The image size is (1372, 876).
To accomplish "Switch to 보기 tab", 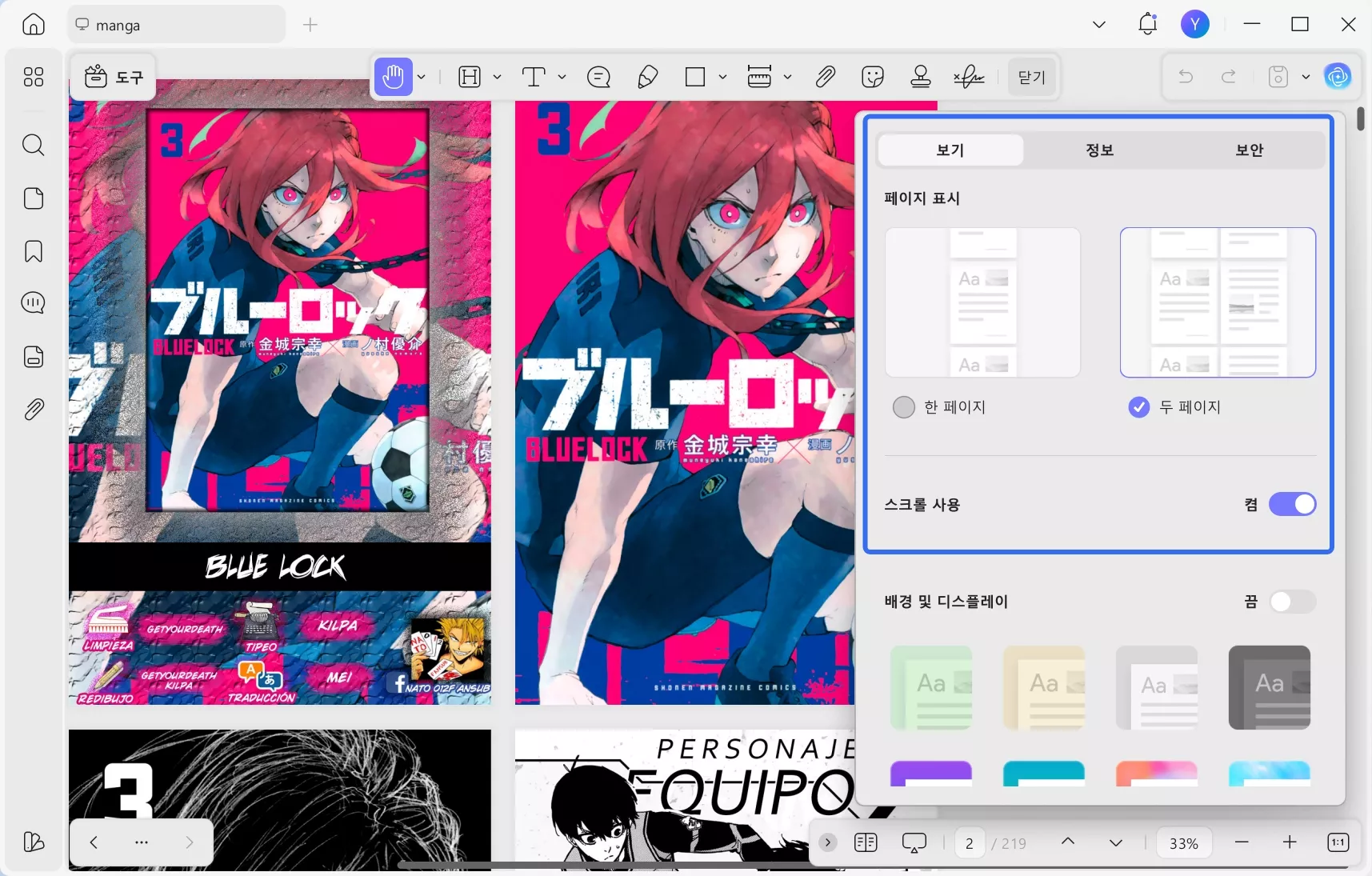I will coord(950,150).
